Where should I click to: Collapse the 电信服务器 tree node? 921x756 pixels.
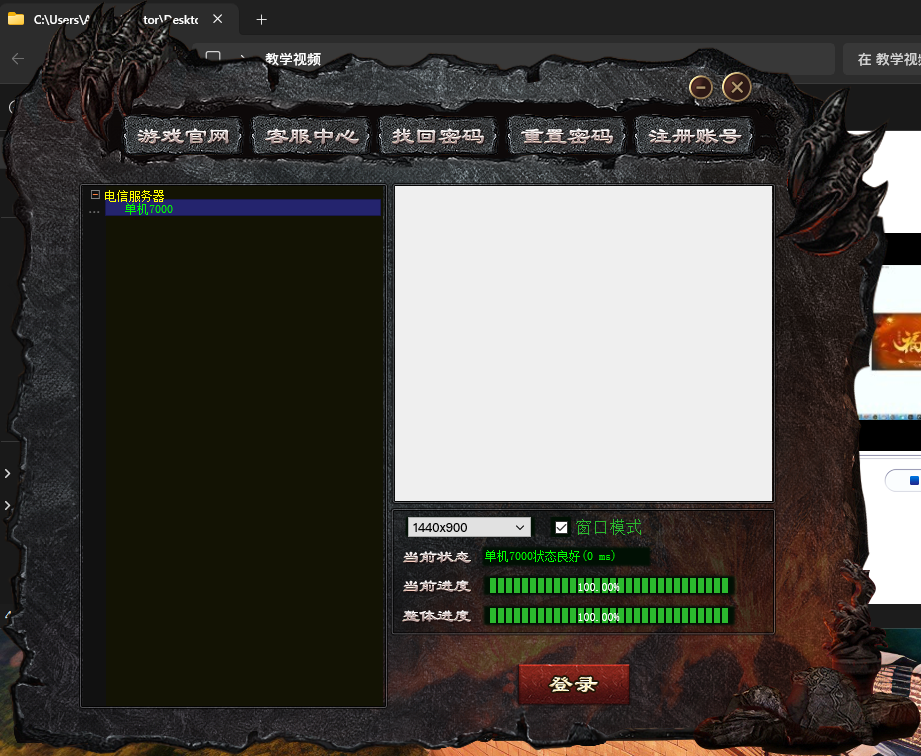(x=95, y=196)
